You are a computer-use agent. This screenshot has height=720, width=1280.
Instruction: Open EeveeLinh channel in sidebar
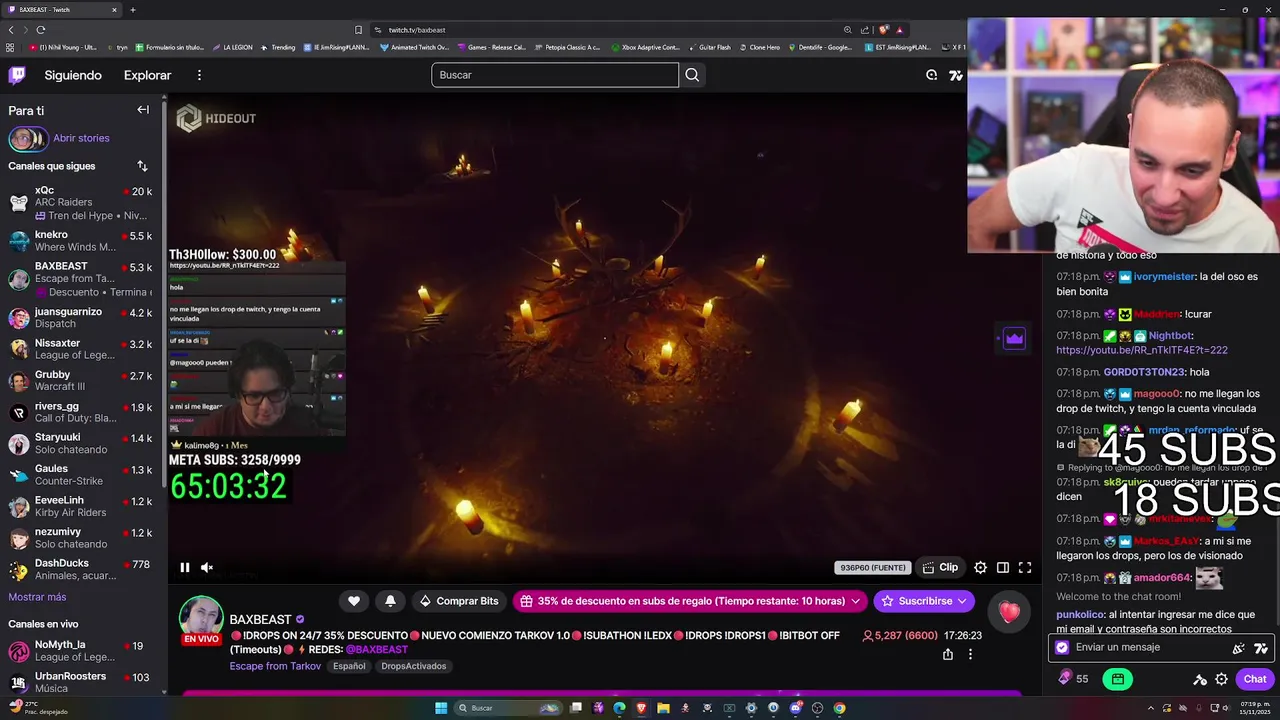point(80,506)
